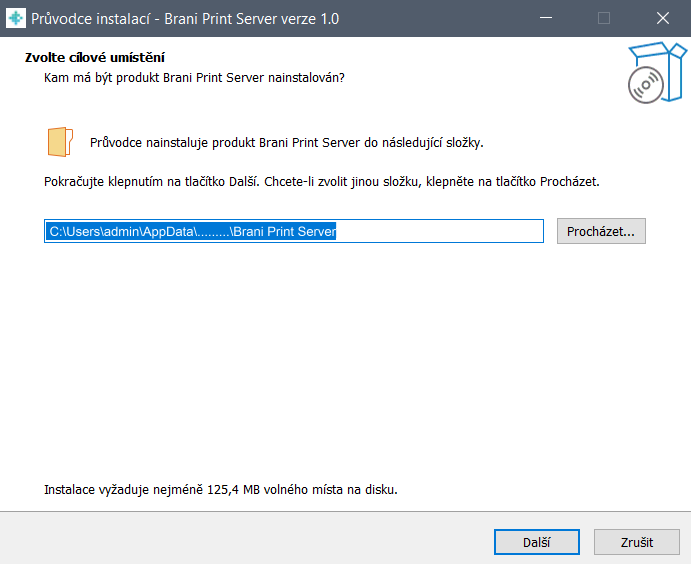The image size is (691, 564).
Task: Click the instruction text starting "Pokračujte klepnutím"
Action: [x=322, y=182]
